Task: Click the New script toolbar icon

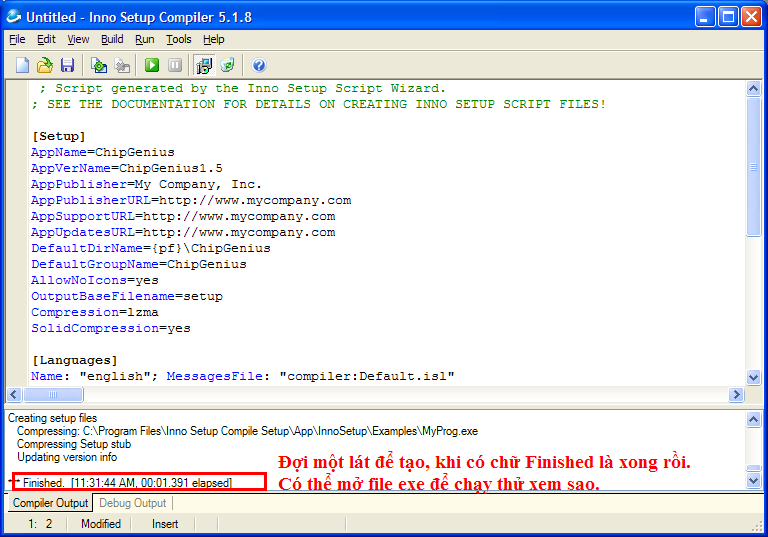Action: coord(22,65)
